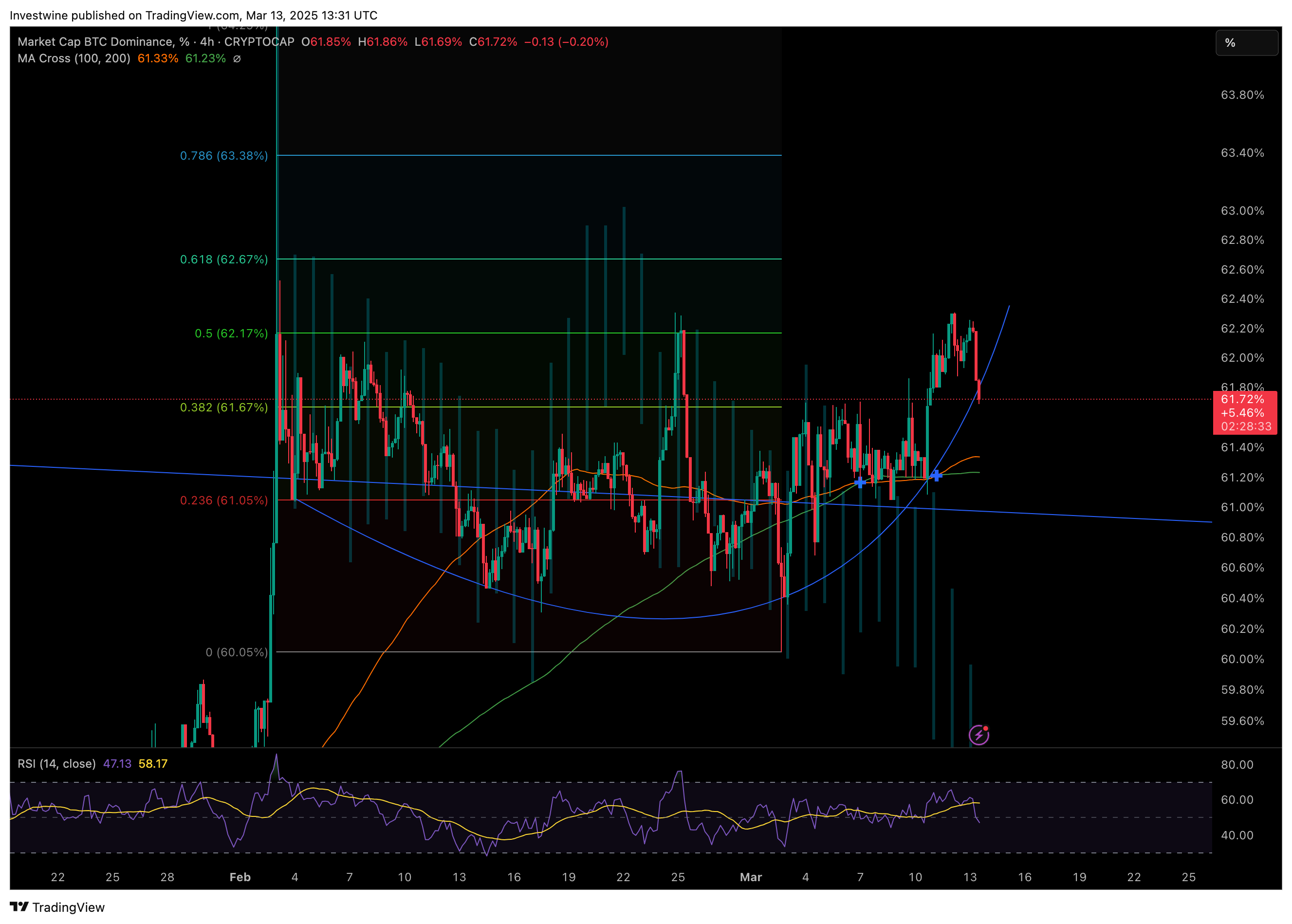Viewport: 1292px width, 924px height.
Task: Select the 0.236 (61.05%) Fibonacci label
Action: [223, 500]
